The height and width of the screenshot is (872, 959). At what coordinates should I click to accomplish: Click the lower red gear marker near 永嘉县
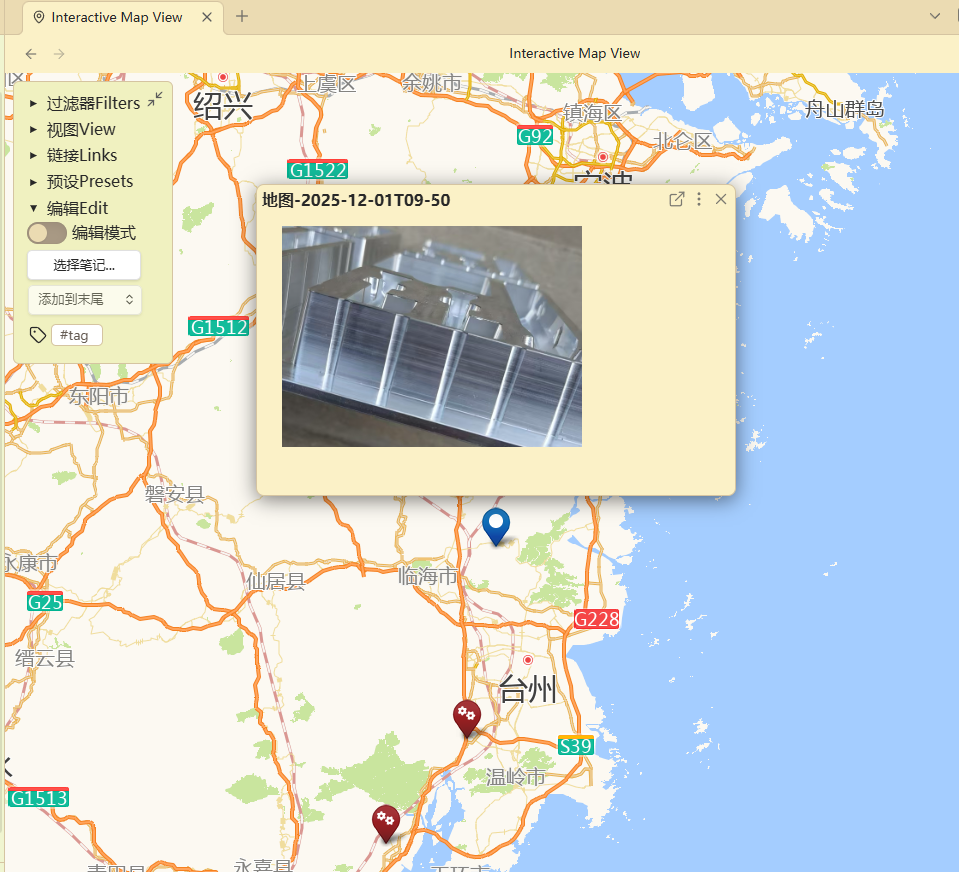tap(386, 821)
